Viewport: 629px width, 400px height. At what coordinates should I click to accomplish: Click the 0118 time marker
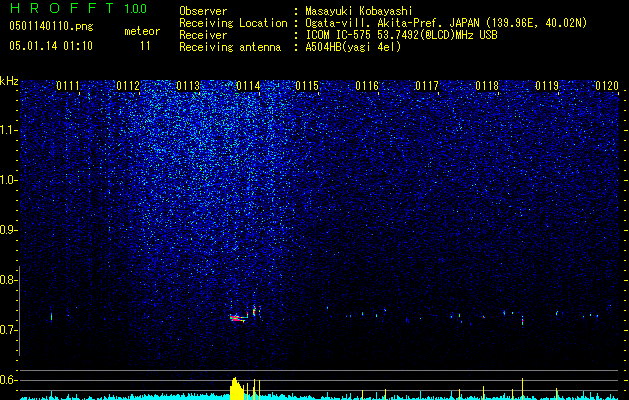(x=487, y=86)
